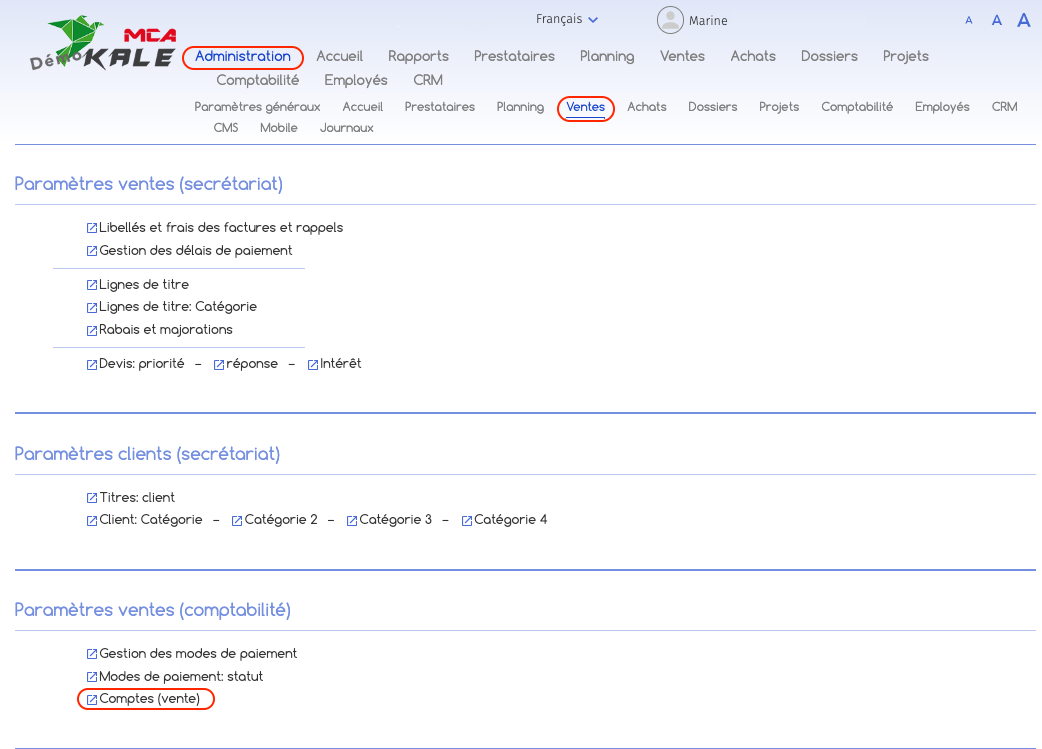Open Gestion des délais de paiement link
Viewport: 1042px width, 749px height.
pyautogui.click(x=195, y=251)
